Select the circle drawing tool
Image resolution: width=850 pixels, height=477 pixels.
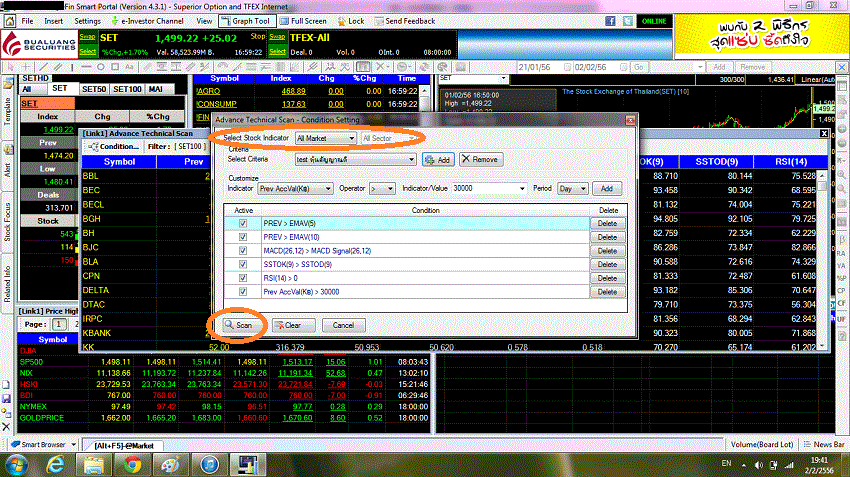101,67
